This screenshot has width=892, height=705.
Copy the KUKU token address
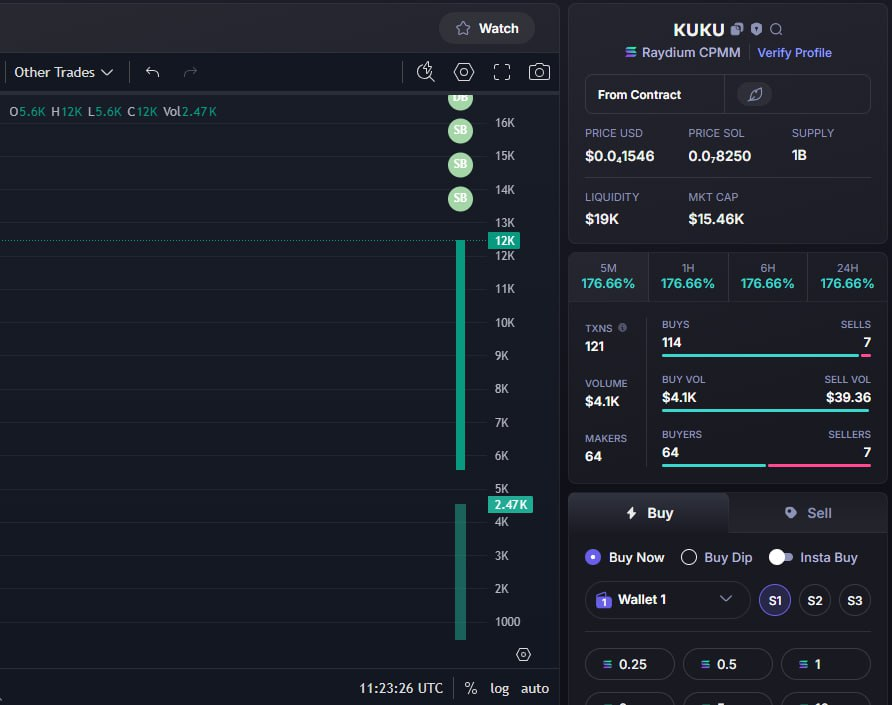737,29
